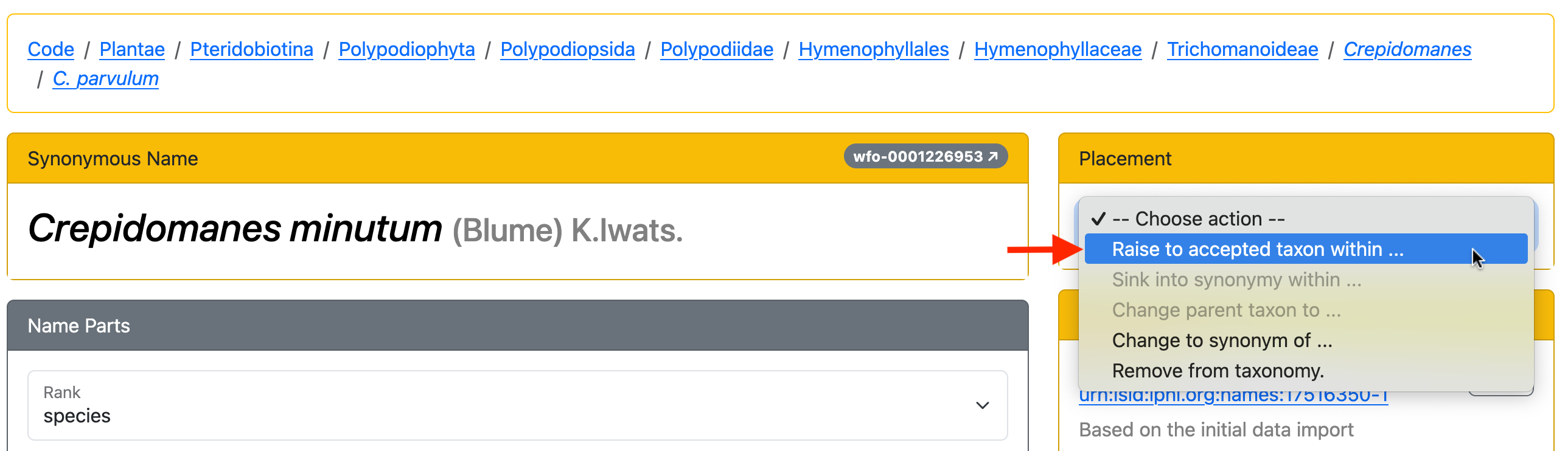Click the 'Sink into synonymy within ...' option
This screenshot has height=451, width=1568.
point(1236,280)
